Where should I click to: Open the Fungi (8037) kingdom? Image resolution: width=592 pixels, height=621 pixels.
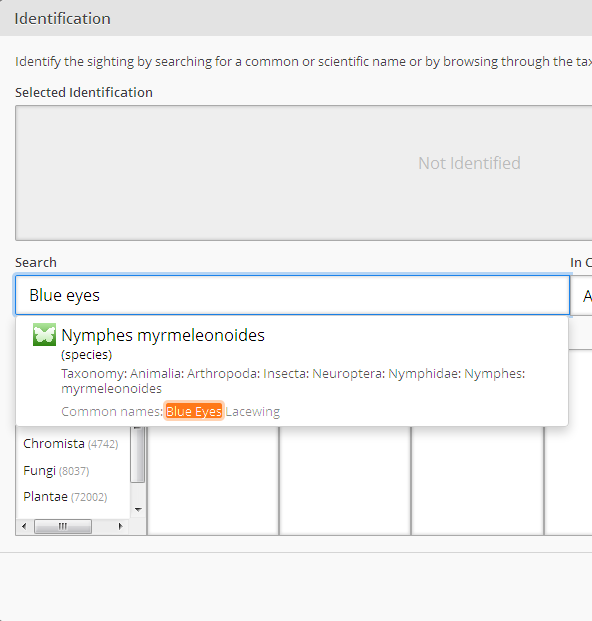pyautogui.click(x=56, y=471)
